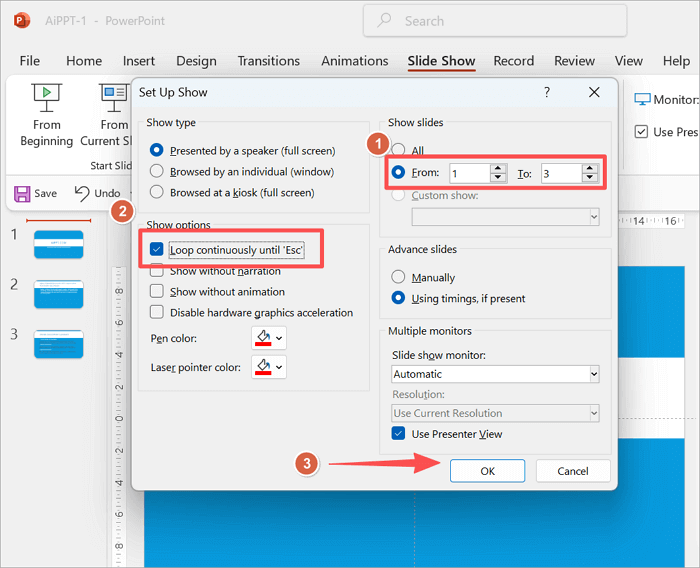Choose Manually under Advance slides
Viewport: 700px width, 568px height.
399,277
